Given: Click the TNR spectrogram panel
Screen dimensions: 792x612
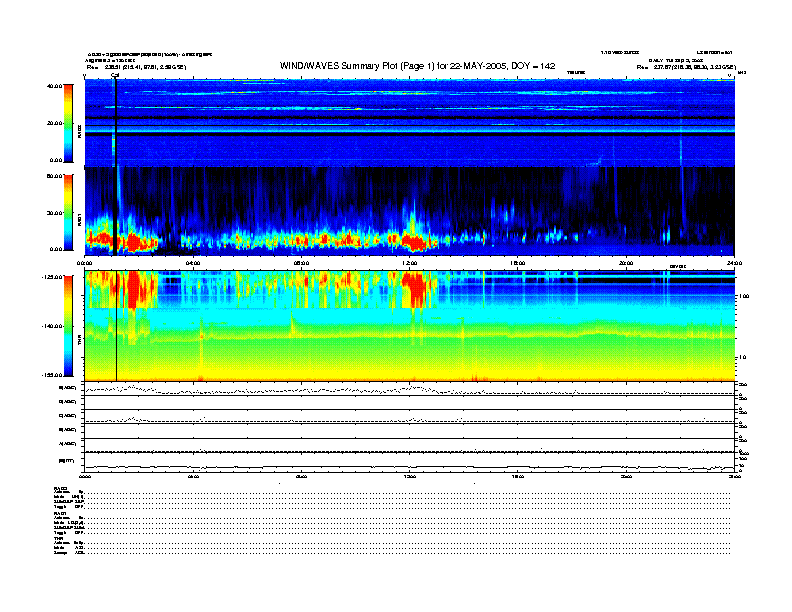Looking at the screenshot, I should point(409,326).
